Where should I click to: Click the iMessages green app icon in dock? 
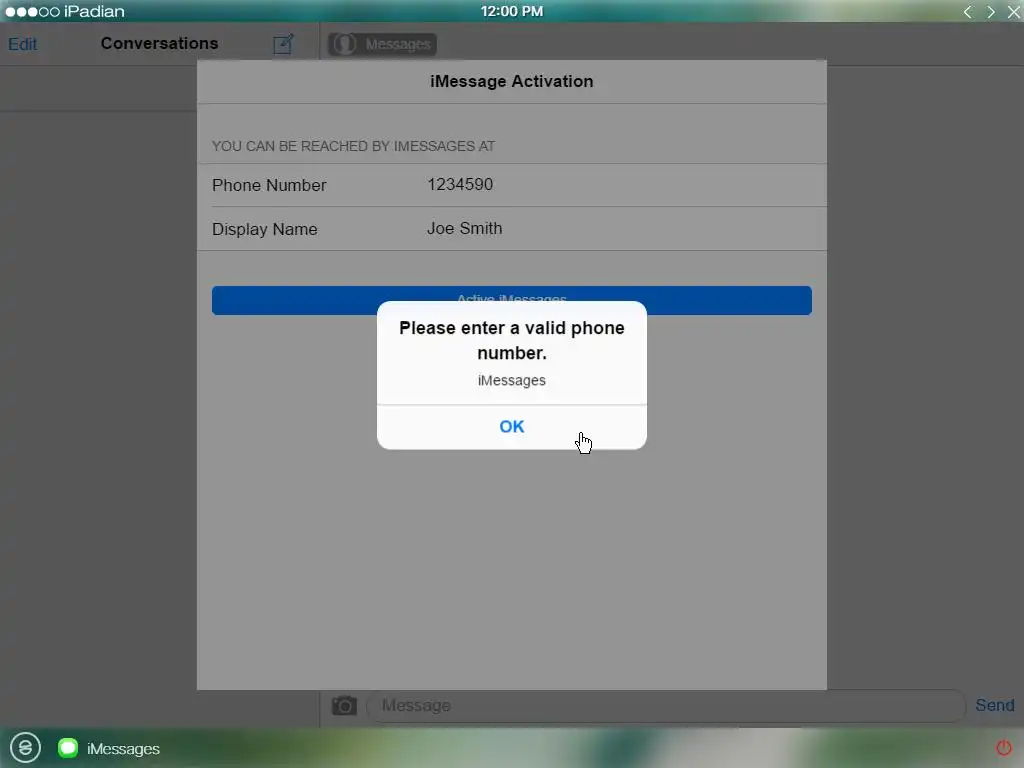click(68, 748)
